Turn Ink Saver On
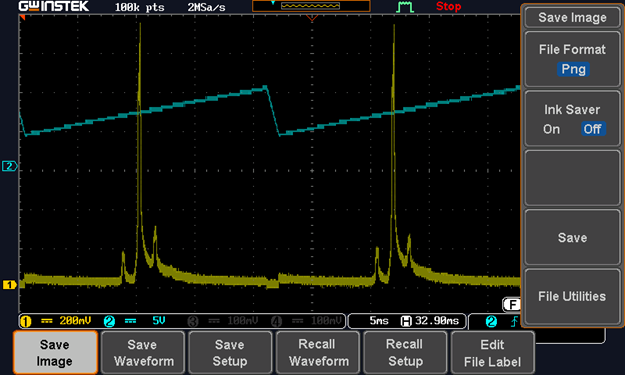Image resolution: width=625 pixels, height=375 pixels. (x=551, y=129)
